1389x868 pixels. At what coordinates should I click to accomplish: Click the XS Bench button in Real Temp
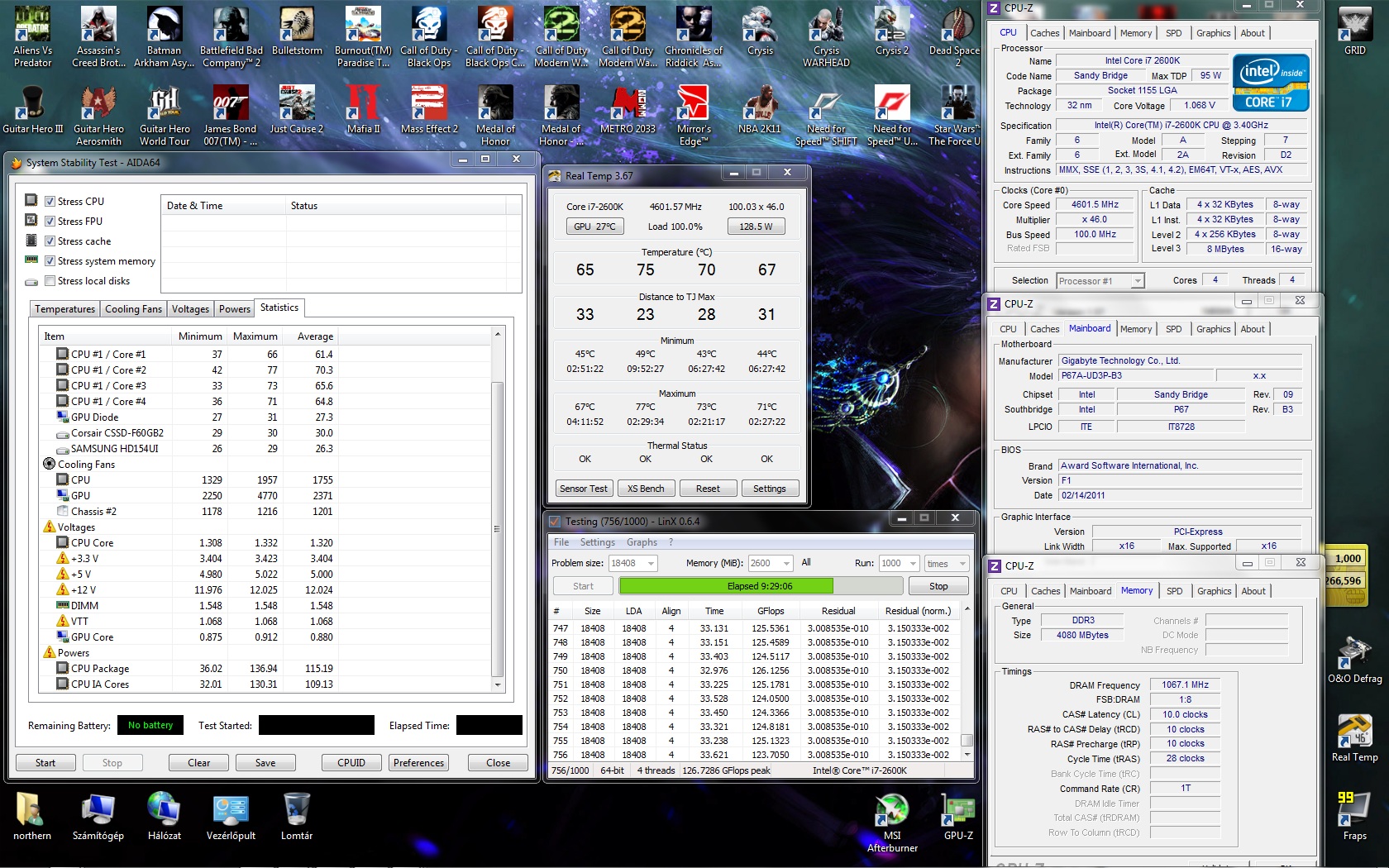[645, 489]
